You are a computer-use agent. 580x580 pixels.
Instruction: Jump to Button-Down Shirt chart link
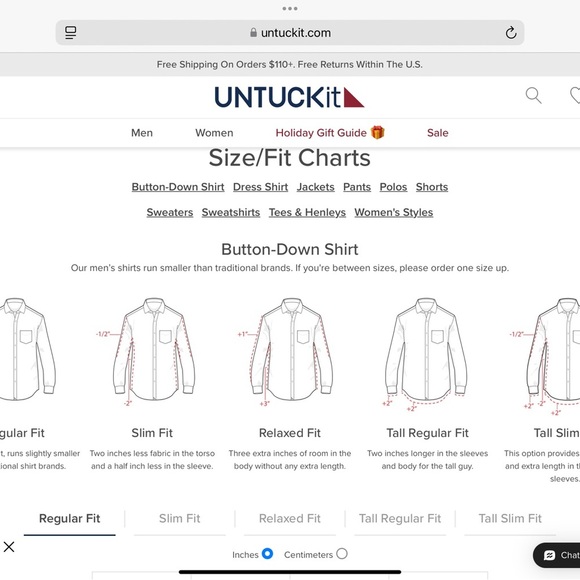[178, 187]
